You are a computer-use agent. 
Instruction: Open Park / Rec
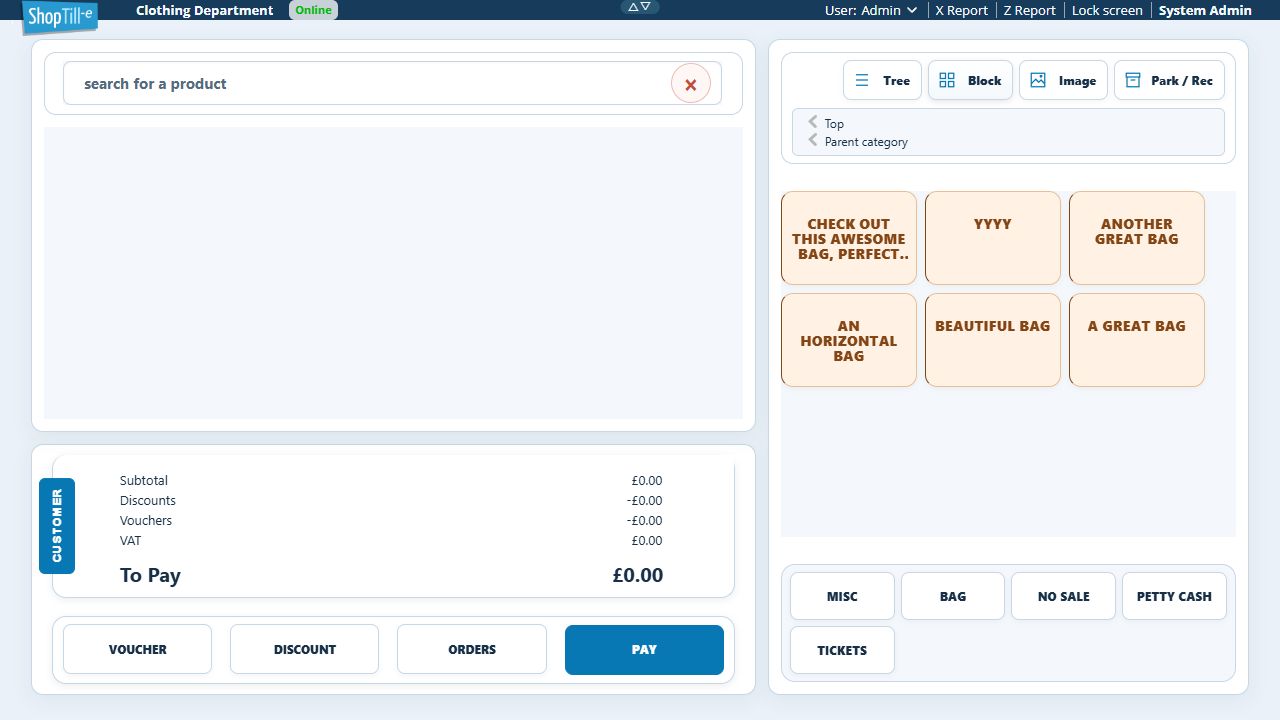tap(1169, 80)
